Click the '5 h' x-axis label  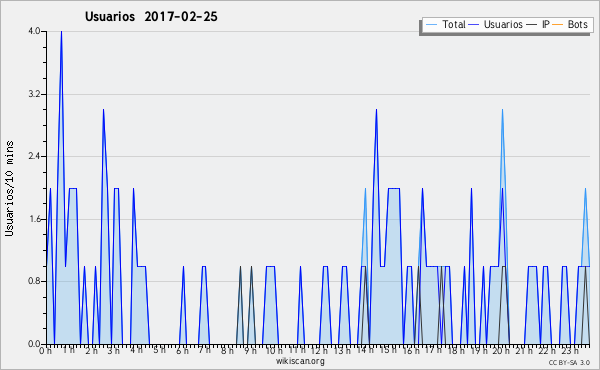point(160,350)
